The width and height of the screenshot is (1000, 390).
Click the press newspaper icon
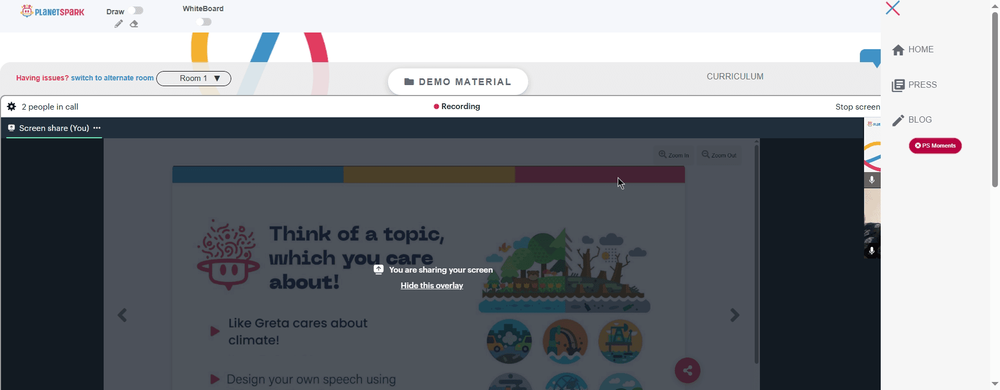tap(898, 85)
